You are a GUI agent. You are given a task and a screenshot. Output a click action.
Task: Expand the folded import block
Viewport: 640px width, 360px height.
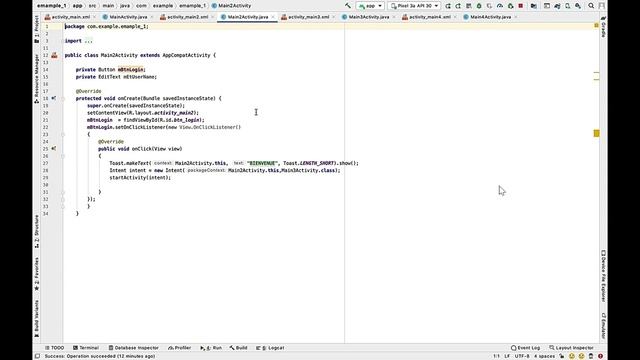pos(88,41)
